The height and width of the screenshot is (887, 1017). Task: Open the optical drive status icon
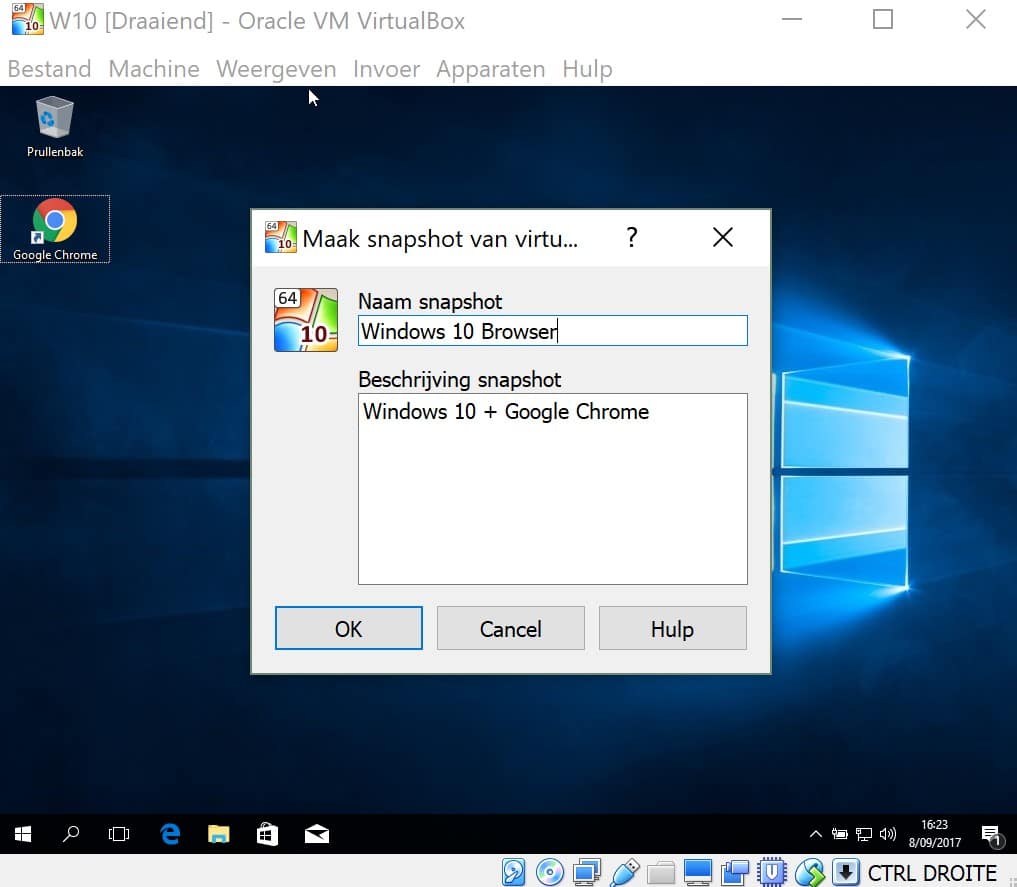pyautogui.click(x=550, y=872)
